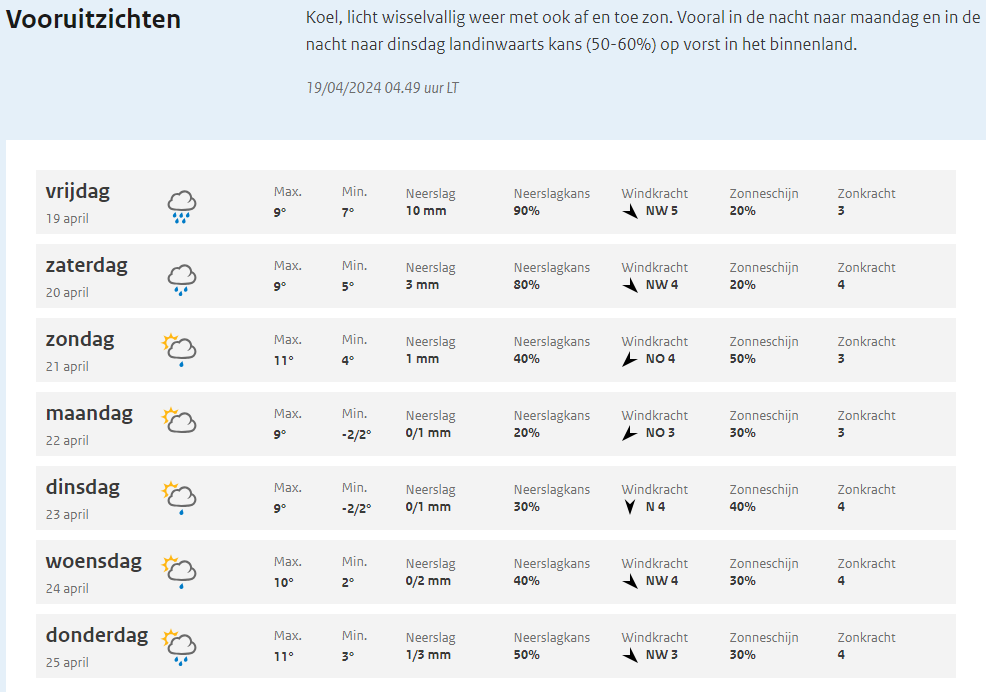Click the NW 3 wind arrow for donderdag
986x692 pixels.
[x=630, y=656]
